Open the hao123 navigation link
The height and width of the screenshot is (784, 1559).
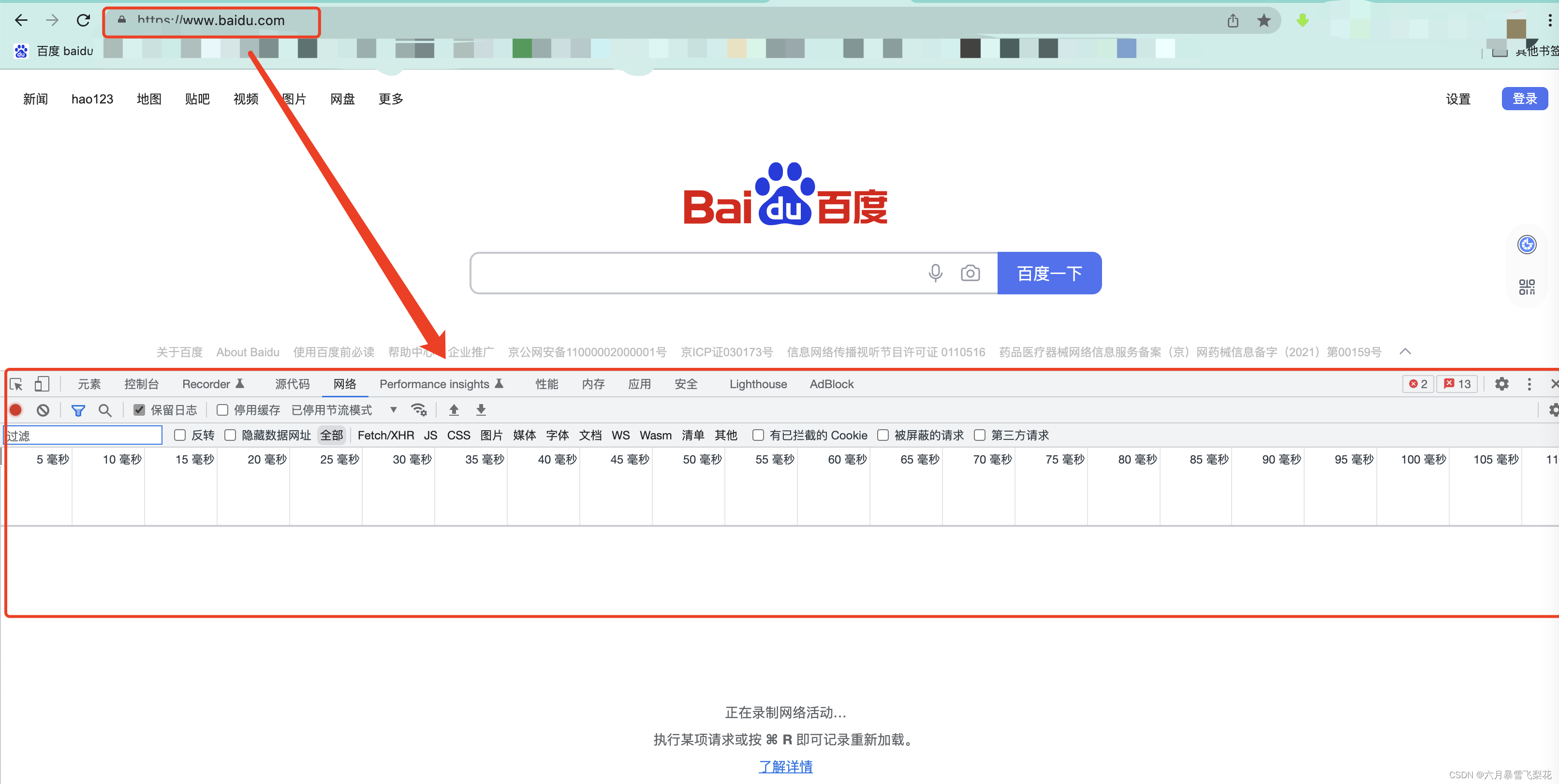click(92, 99)
